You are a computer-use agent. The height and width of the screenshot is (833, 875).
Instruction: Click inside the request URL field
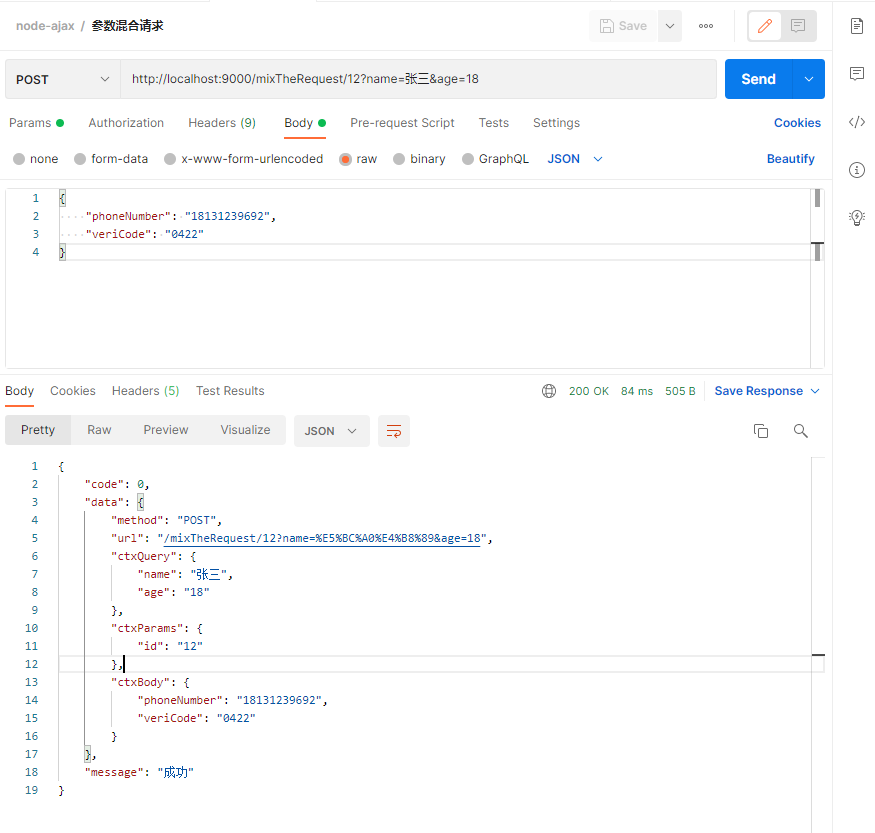click(x=418, y=79)
